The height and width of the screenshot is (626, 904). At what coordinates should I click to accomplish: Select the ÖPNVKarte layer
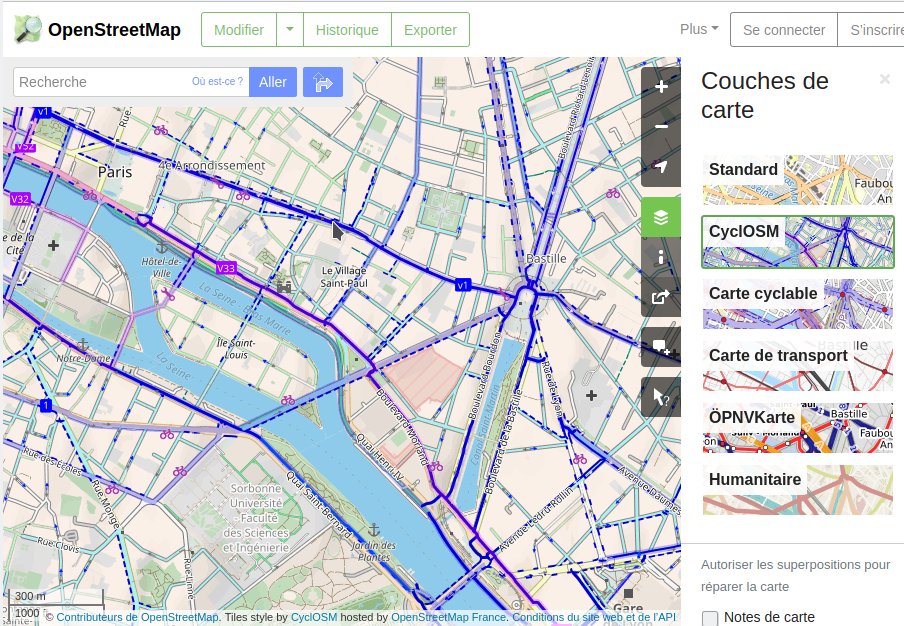coord(798,428)
